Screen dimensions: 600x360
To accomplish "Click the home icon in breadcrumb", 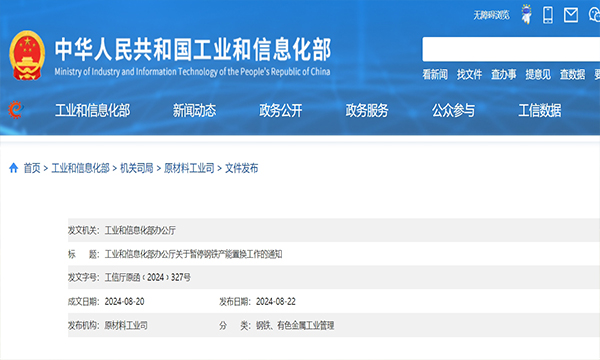I will click(x=13, y=168).
